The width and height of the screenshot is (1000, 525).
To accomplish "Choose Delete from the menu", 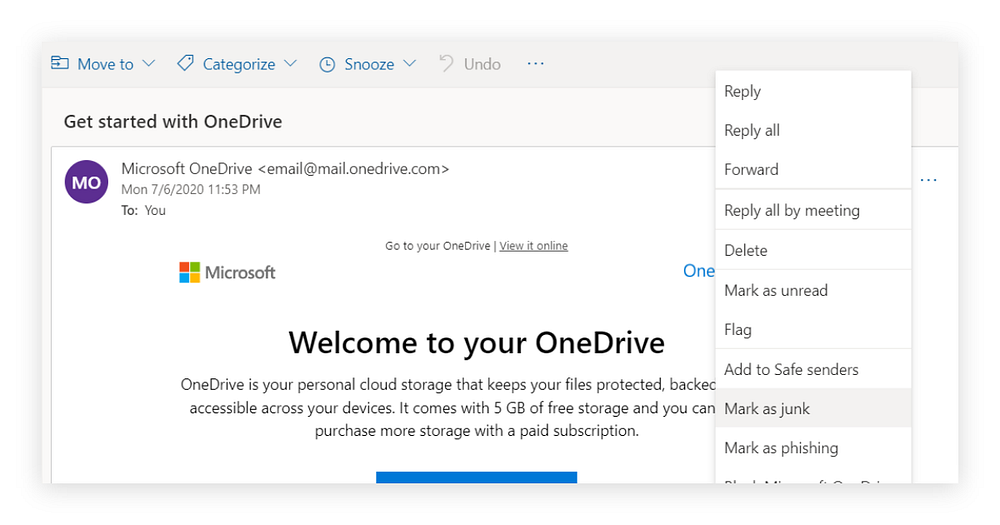I will 813,250.
